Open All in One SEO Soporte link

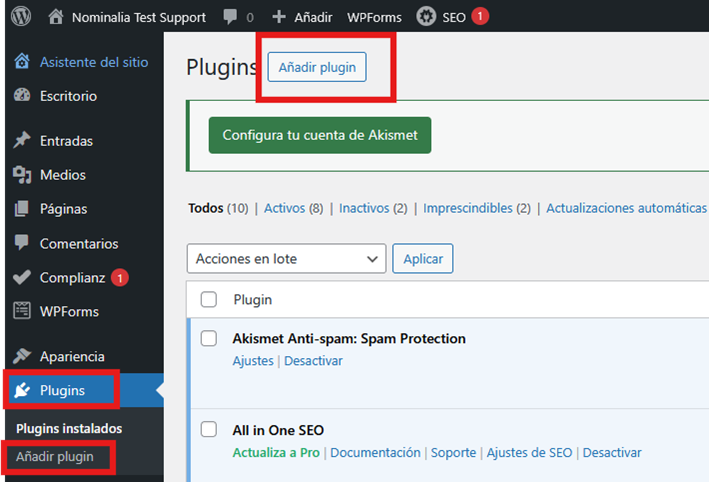tap(453, 453)
